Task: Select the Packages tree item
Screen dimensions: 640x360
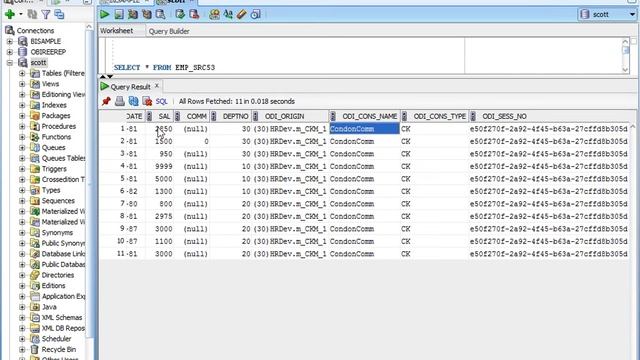Action: (x=56, y=116)
